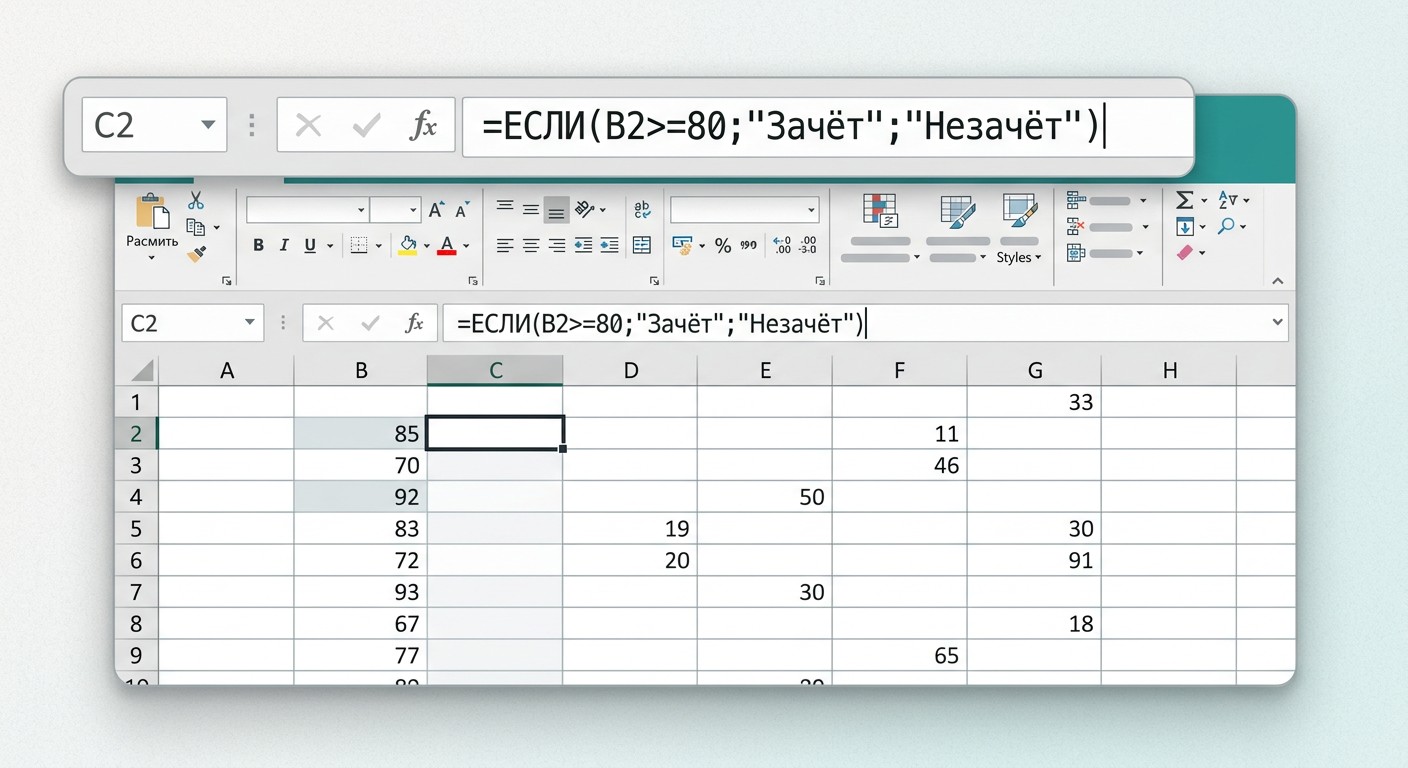Open the font size dropdown
Image resolution: width=1408 pixels, height=768 pixels.
413,210
